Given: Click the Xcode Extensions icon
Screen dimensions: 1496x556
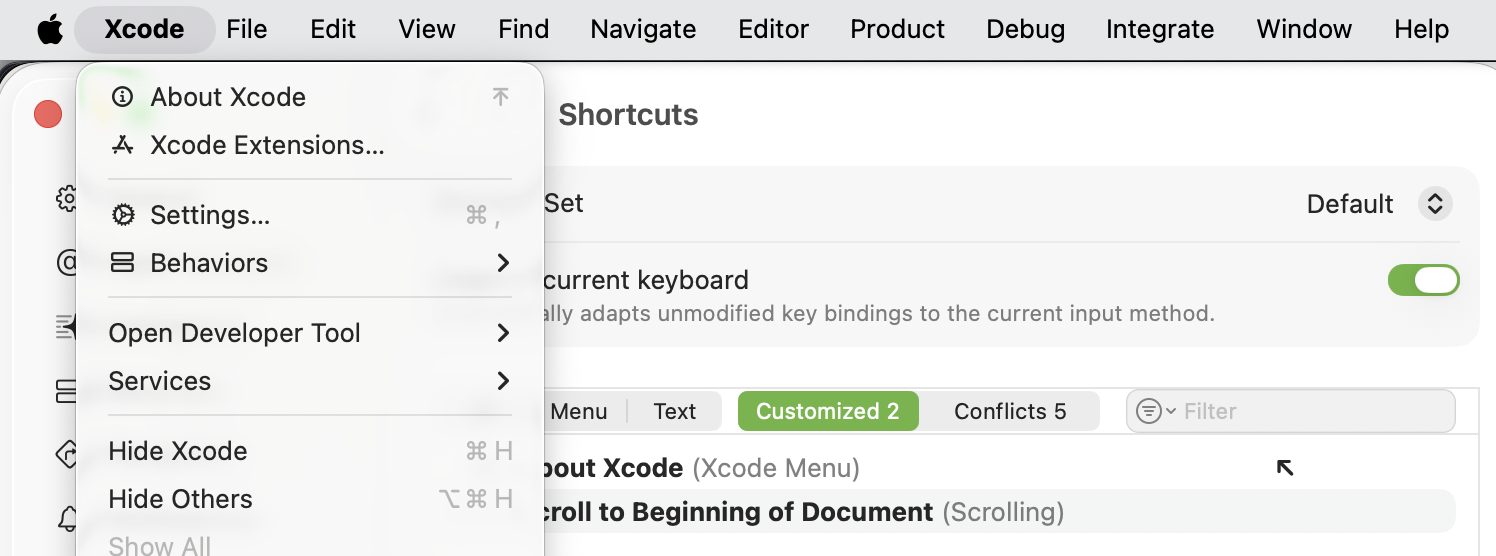Looking at the screenshot, I should [123, 145].
